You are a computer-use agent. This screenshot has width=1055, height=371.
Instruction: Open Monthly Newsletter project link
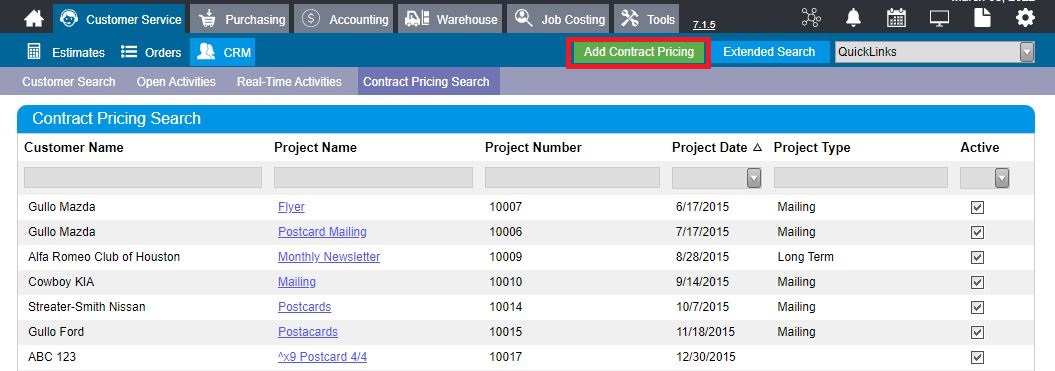(329, 257)
